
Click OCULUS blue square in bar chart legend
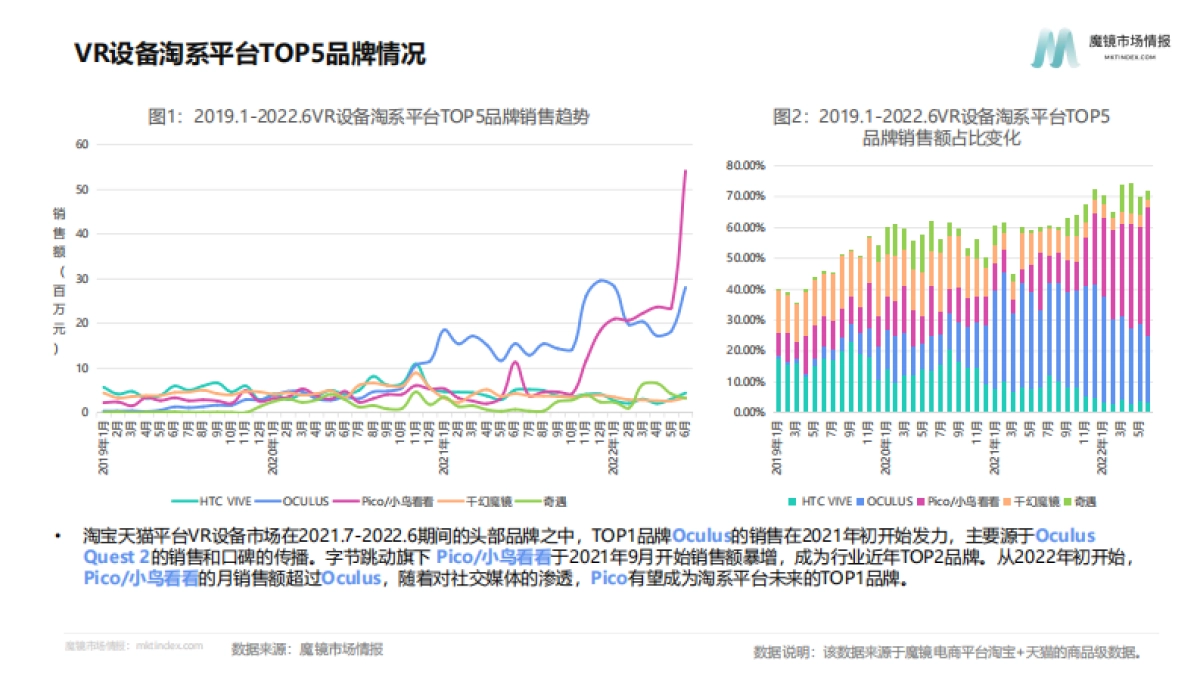coord(859,500)
